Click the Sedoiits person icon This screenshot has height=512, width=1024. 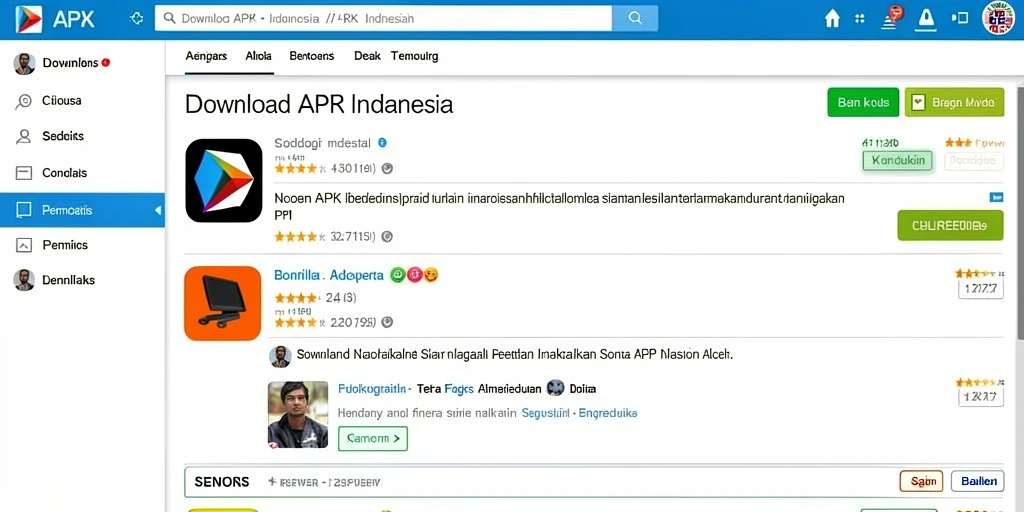pyautogui.click(x=24, y=136)
